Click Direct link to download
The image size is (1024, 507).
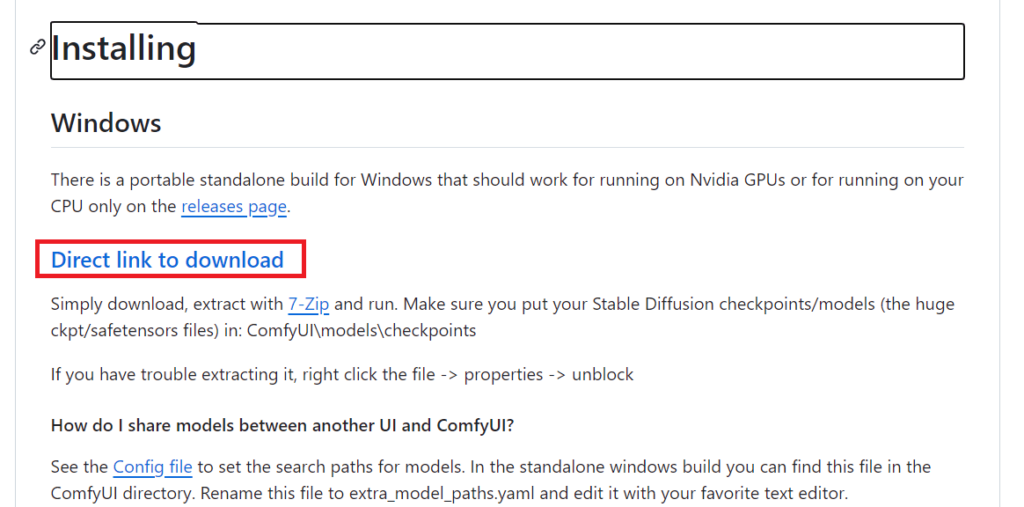[x=167, y=260]
